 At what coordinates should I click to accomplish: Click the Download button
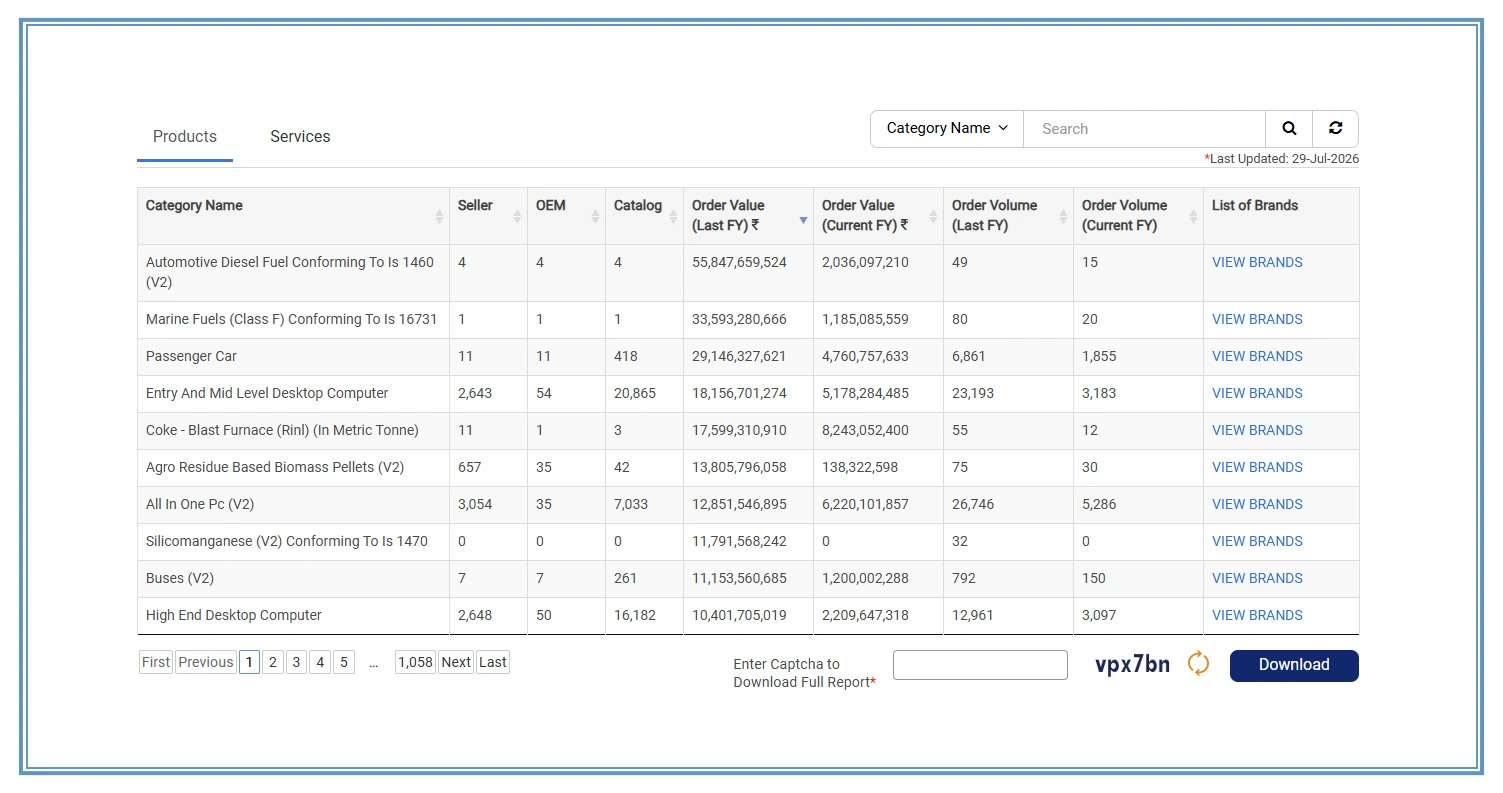tap(1294, 665)
